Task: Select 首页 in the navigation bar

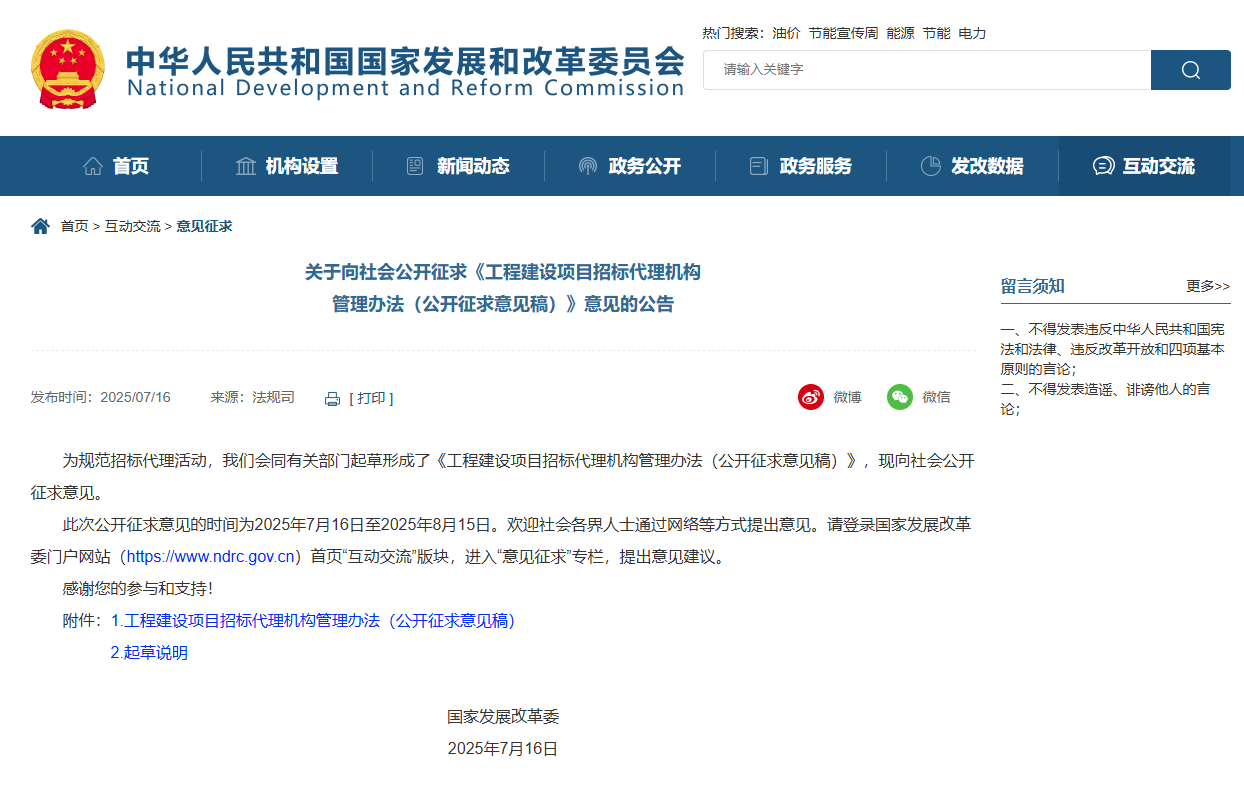Action: coord(130,166)
